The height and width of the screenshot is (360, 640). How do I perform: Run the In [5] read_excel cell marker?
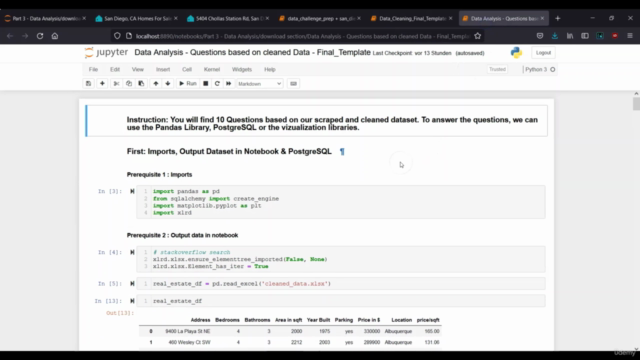click(x=132, y=284)
